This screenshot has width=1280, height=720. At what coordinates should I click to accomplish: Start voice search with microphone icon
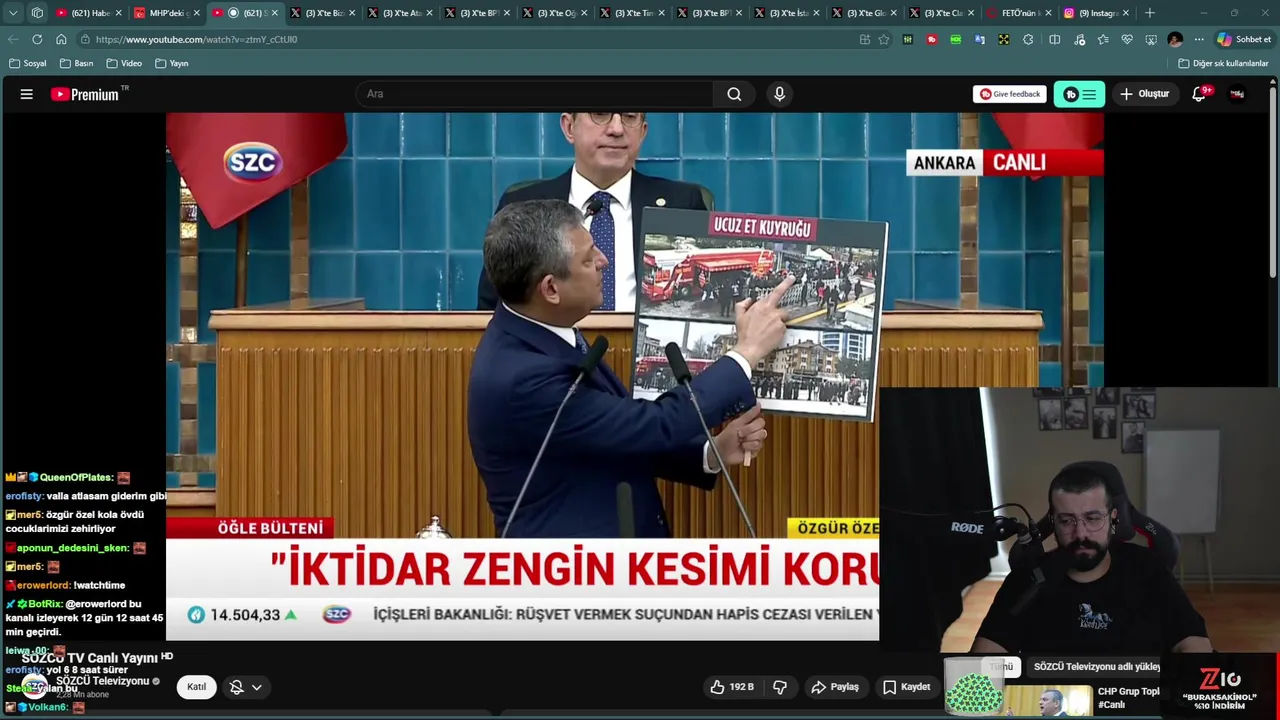(x=779, y=94)
